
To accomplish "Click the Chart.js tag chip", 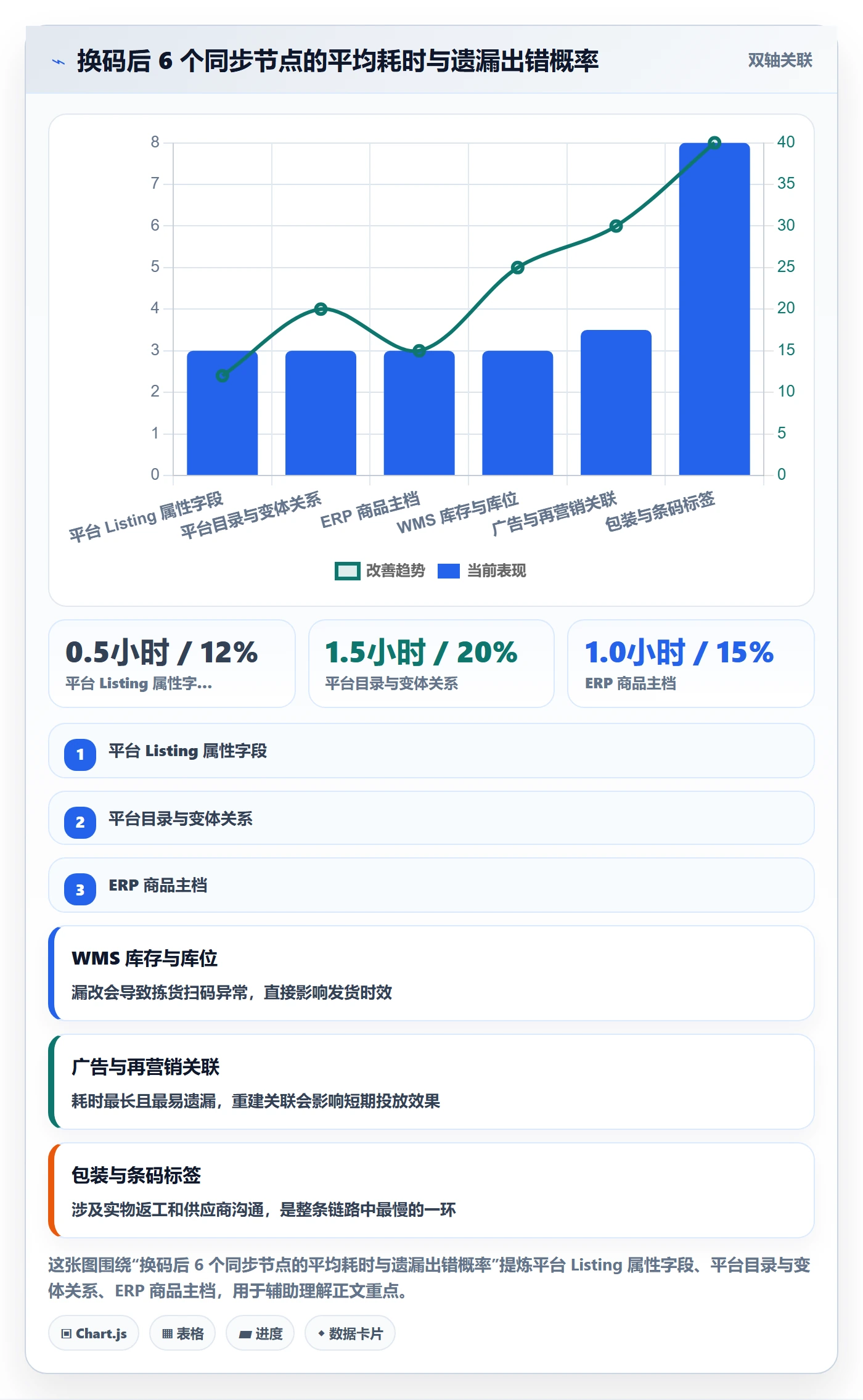I will (94, 1333).
